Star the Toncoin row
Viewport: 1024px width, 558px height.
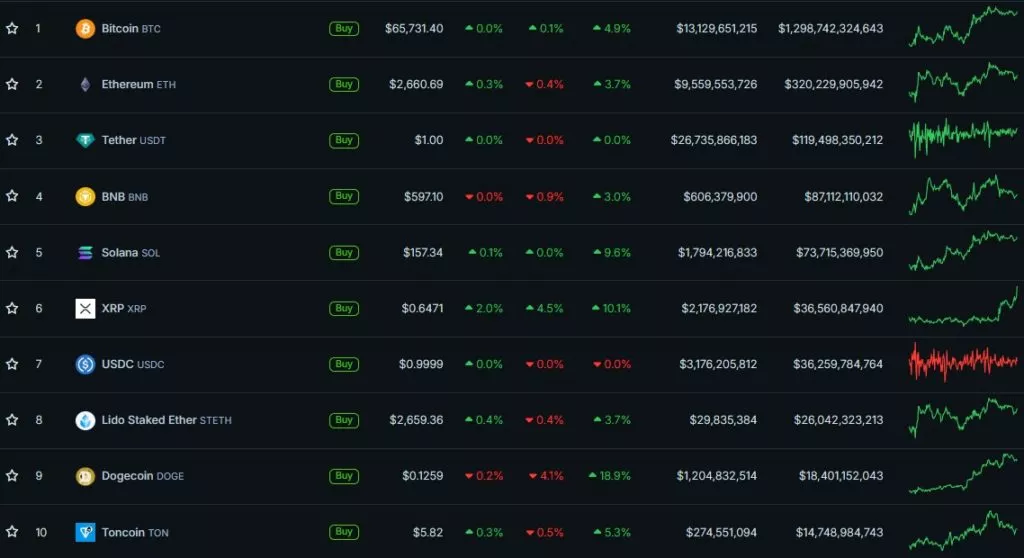[x=12, y=533]
